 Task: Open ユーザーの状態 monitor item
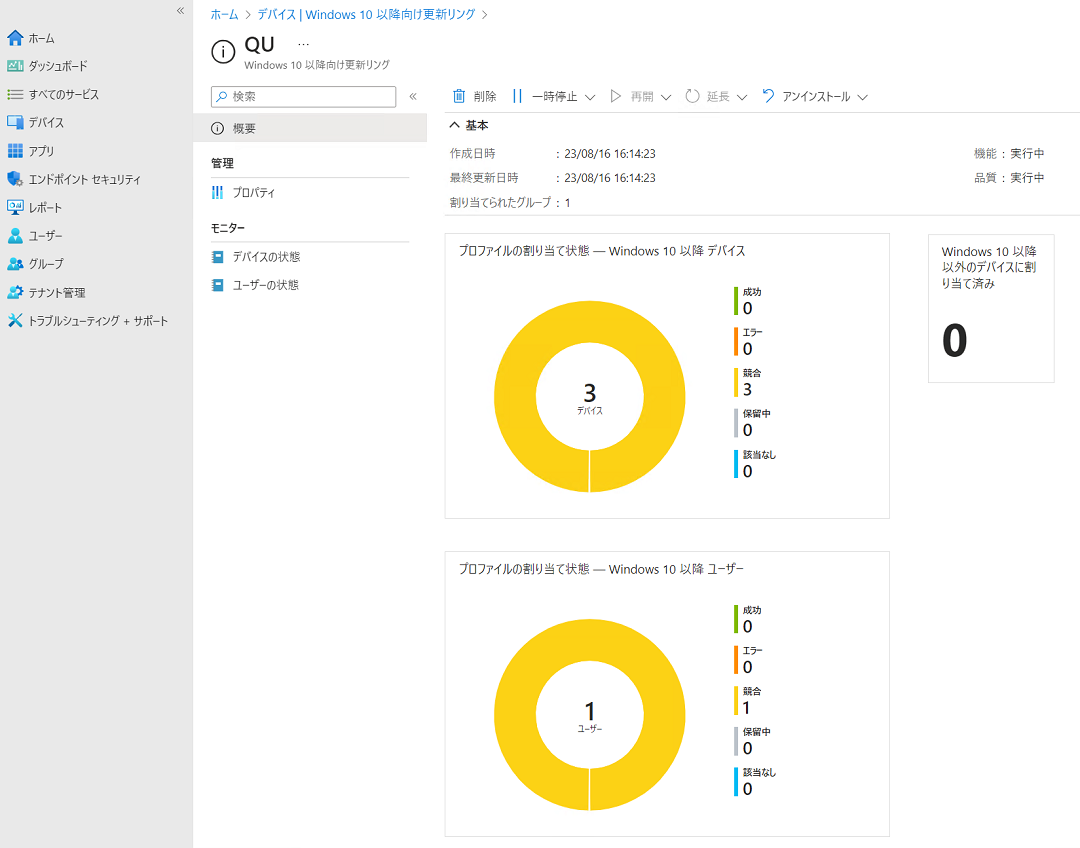tap(266, 285)
